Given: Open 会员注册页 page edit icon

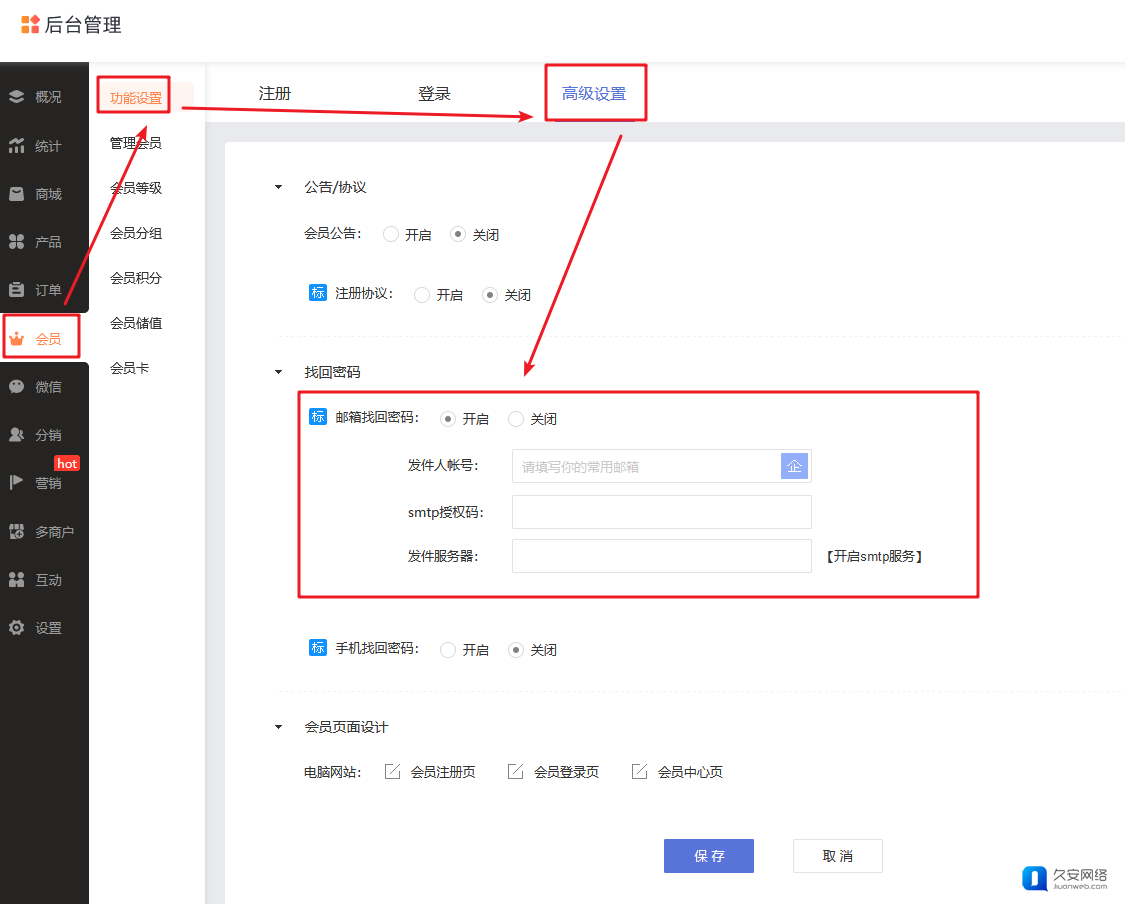Looking at the screenshot, I should pyautogui.click(x=393, y=772).
